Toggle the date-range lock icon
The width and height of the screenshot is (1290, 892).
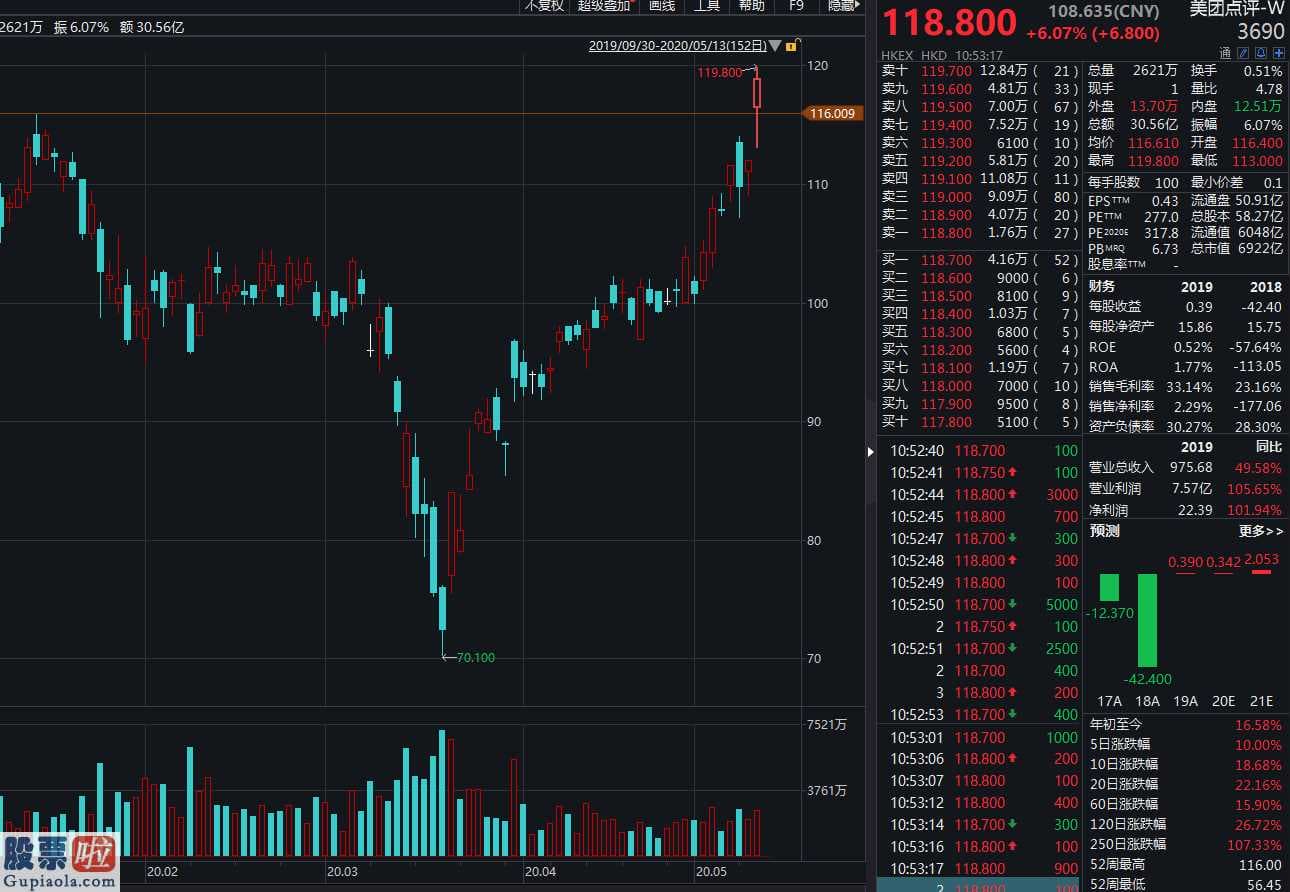pos(790,46)
